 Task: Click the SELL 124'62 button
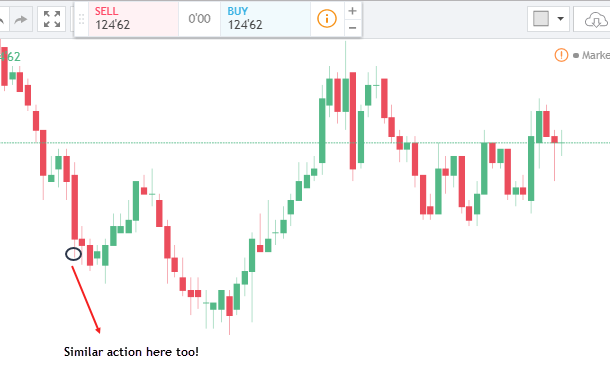pos(133,19)
